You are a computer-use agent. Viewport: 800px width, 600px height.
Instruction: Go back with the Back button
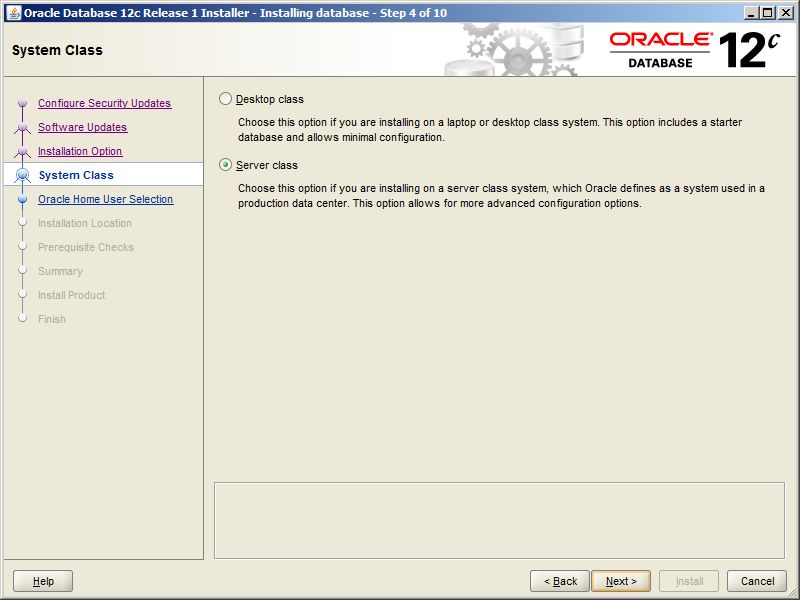pos(560,581)
